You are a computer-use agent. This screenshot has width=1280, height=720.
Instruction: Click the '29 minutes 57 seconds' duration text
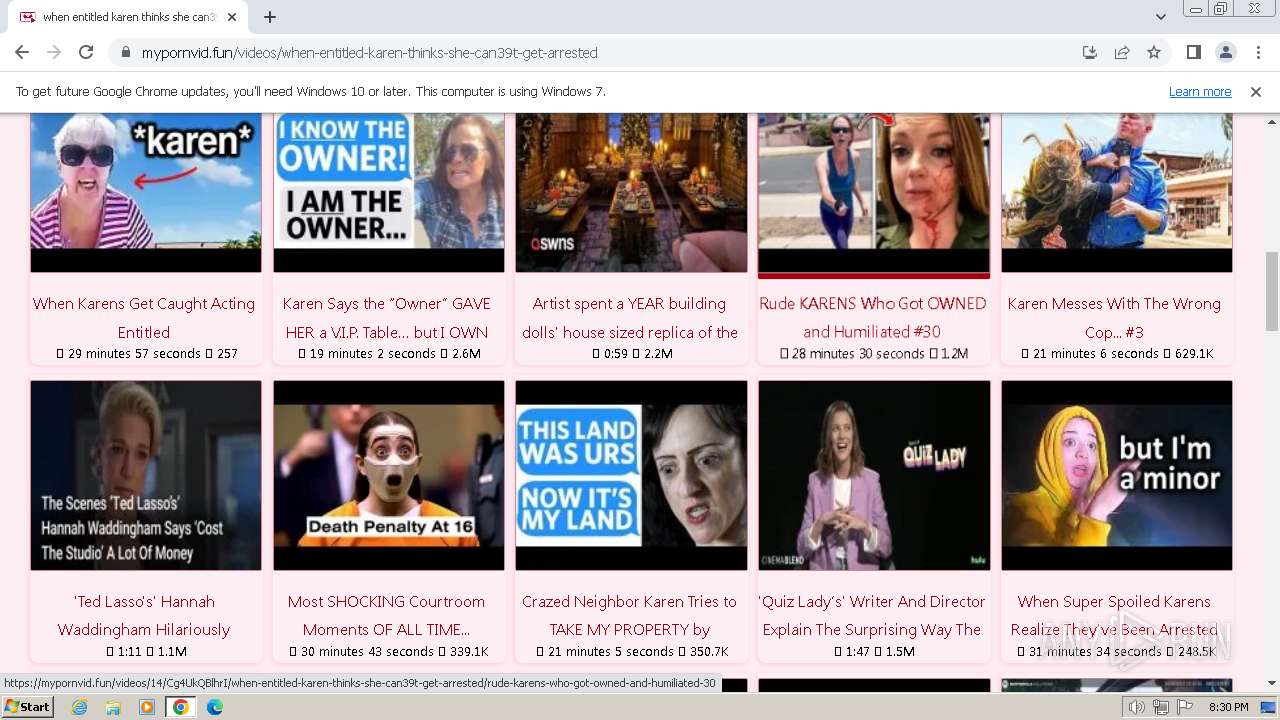click(135, 354)
